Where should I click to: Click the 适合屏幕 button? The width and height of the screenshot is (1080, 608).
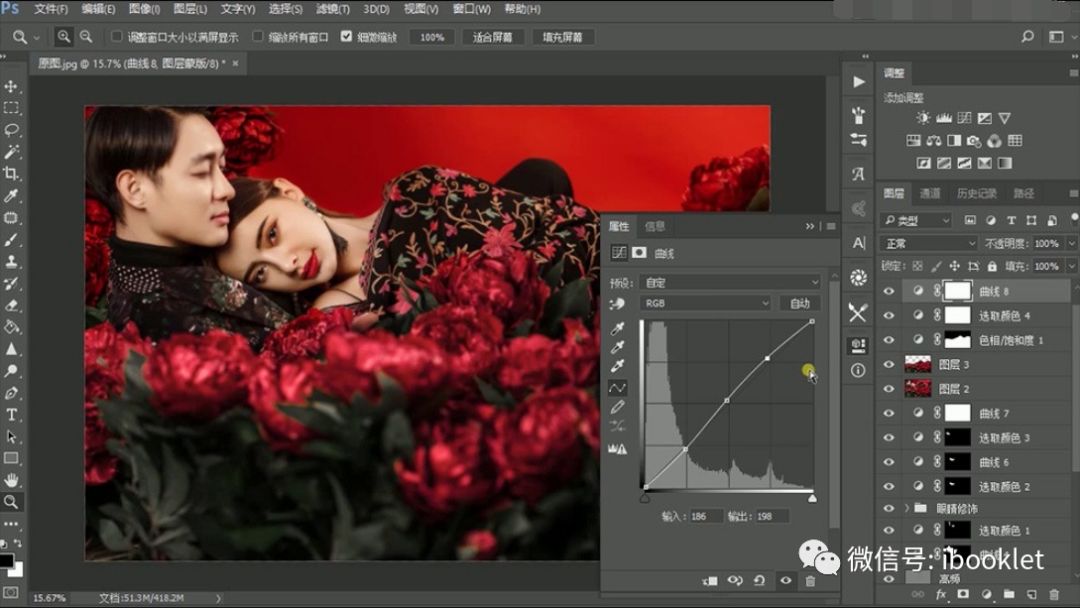pos(493,37)
